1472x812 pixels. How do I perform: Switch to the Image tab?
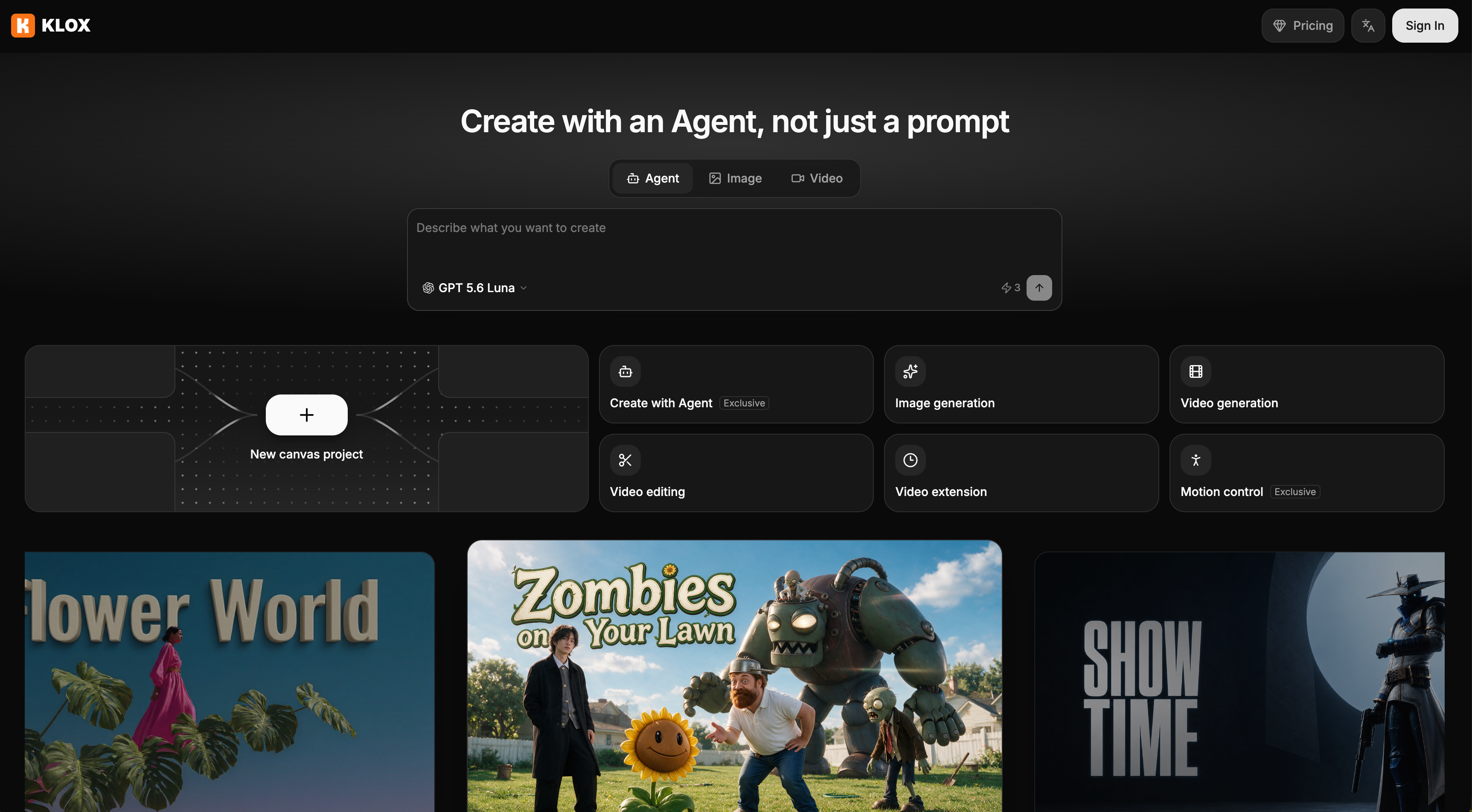(x=735, y=178)
